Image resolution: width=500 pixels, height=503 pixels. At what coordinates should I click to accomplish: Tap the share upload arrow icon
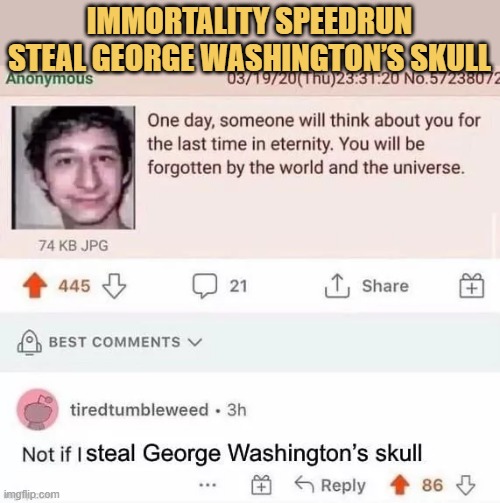coord(337,286)
